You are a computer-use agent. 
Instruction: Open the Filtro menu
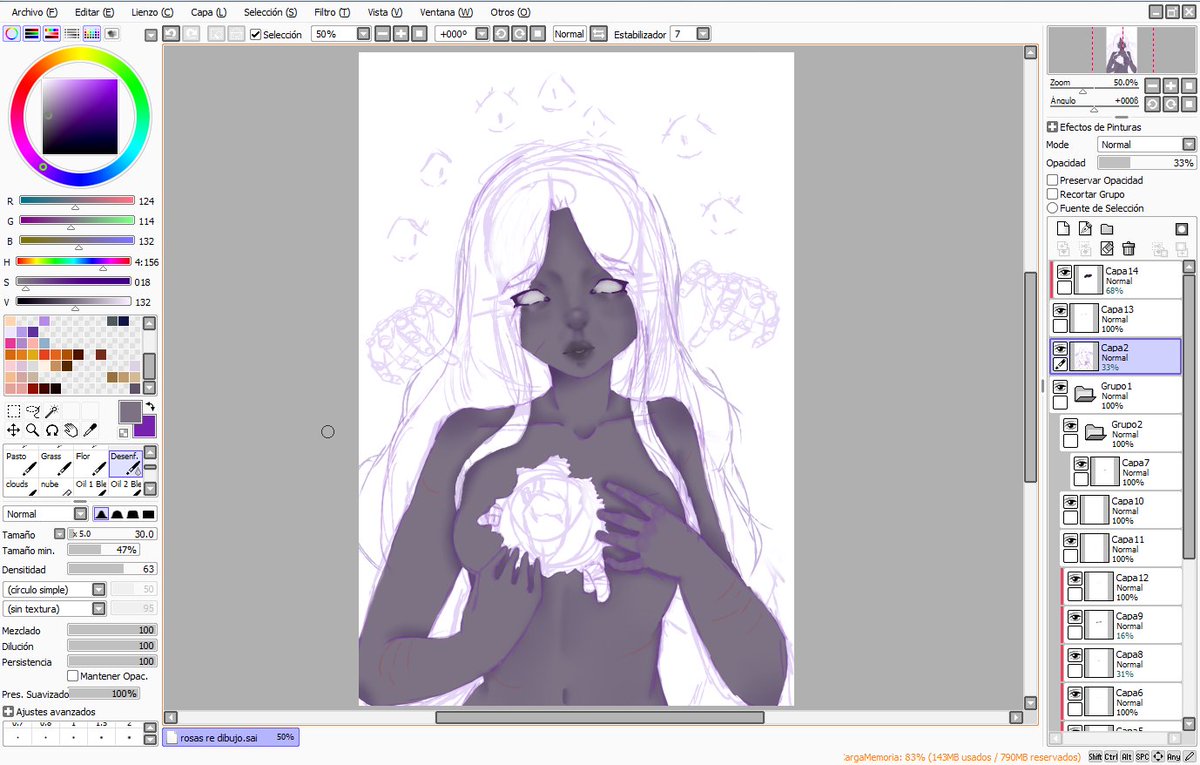coord(331,12)
